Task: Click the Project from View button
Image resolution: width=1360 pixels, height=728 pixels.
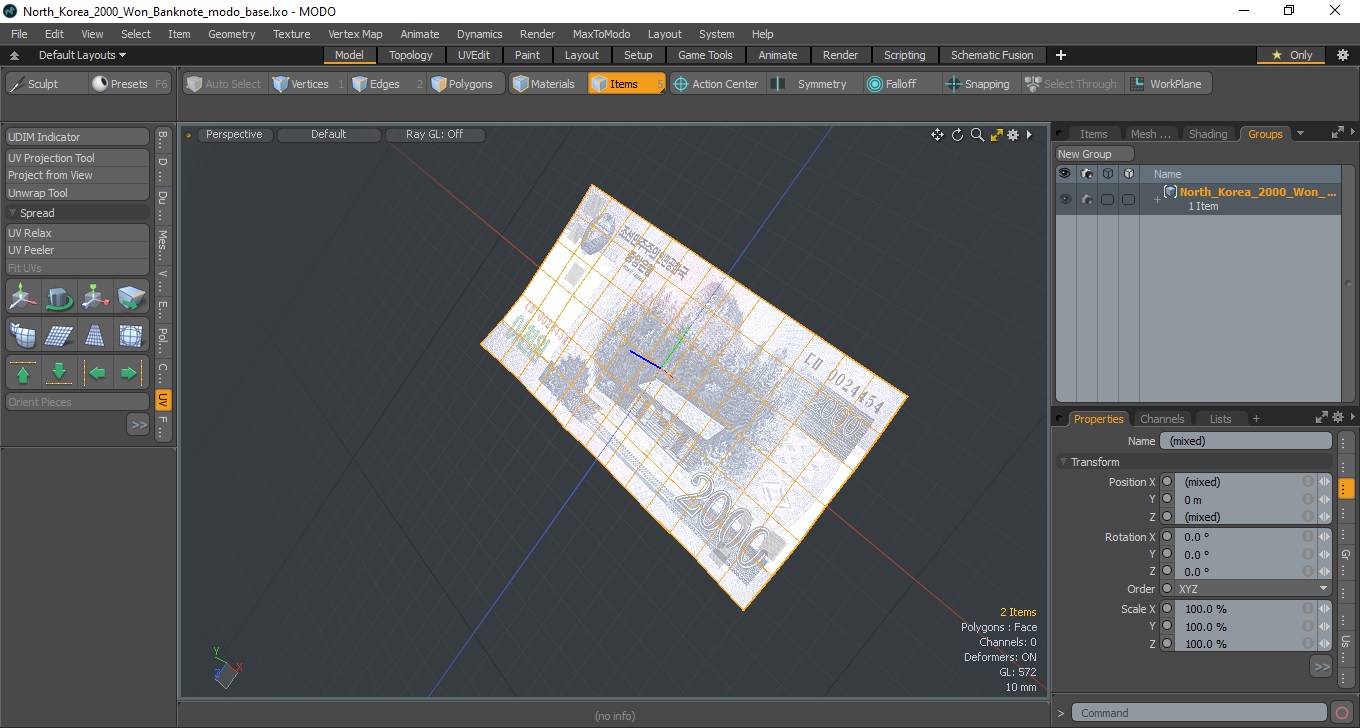Action: click(78, 175)
